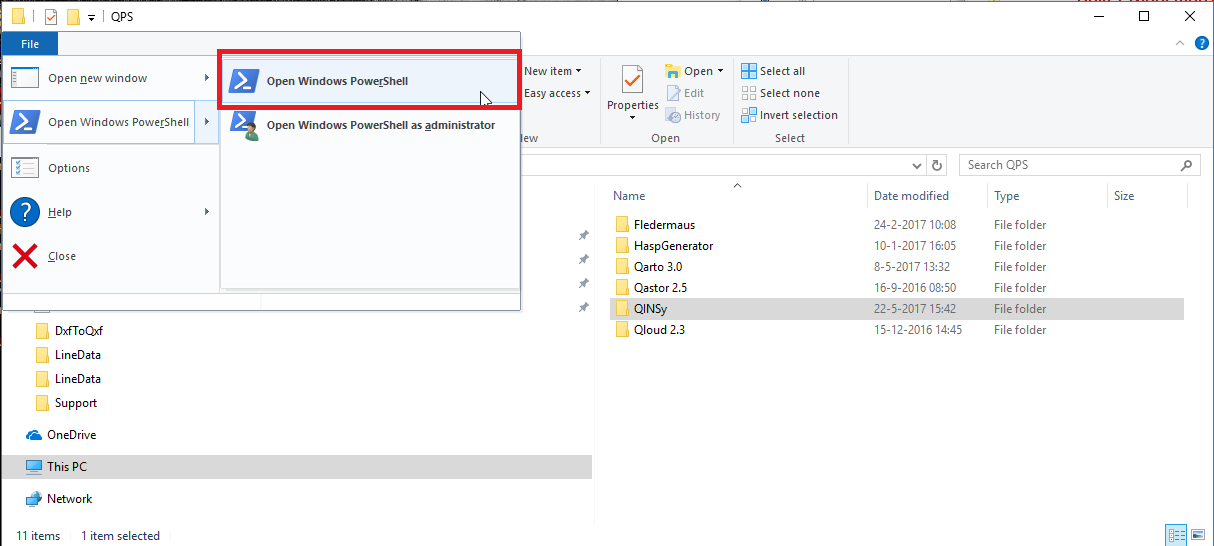
Task: Click the 1 item selected status text
Action: point(120,536)
